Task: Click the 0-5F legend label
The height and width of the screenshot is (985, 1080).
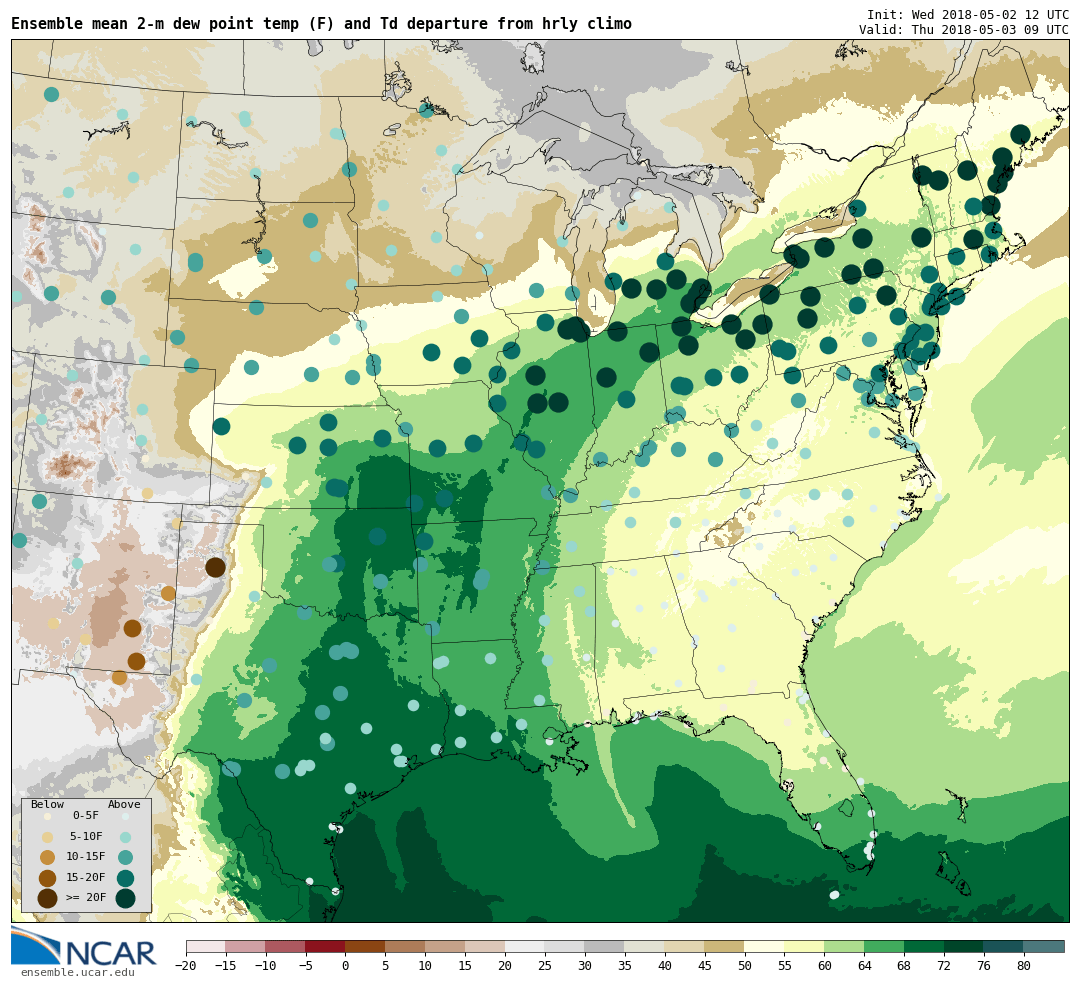Action: coord(86,816)
